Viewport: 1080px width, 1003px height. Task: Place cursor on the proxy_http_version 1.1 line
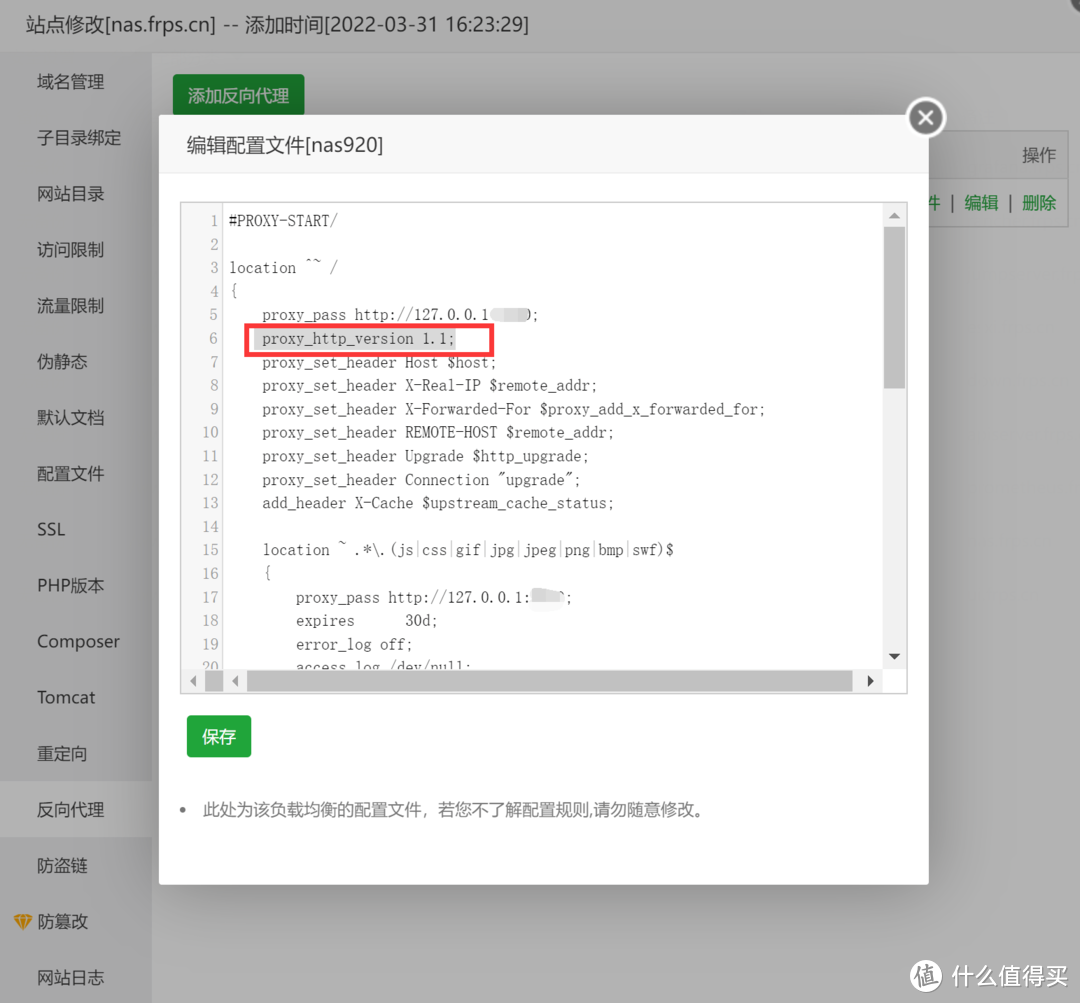(x=358, y=339)
